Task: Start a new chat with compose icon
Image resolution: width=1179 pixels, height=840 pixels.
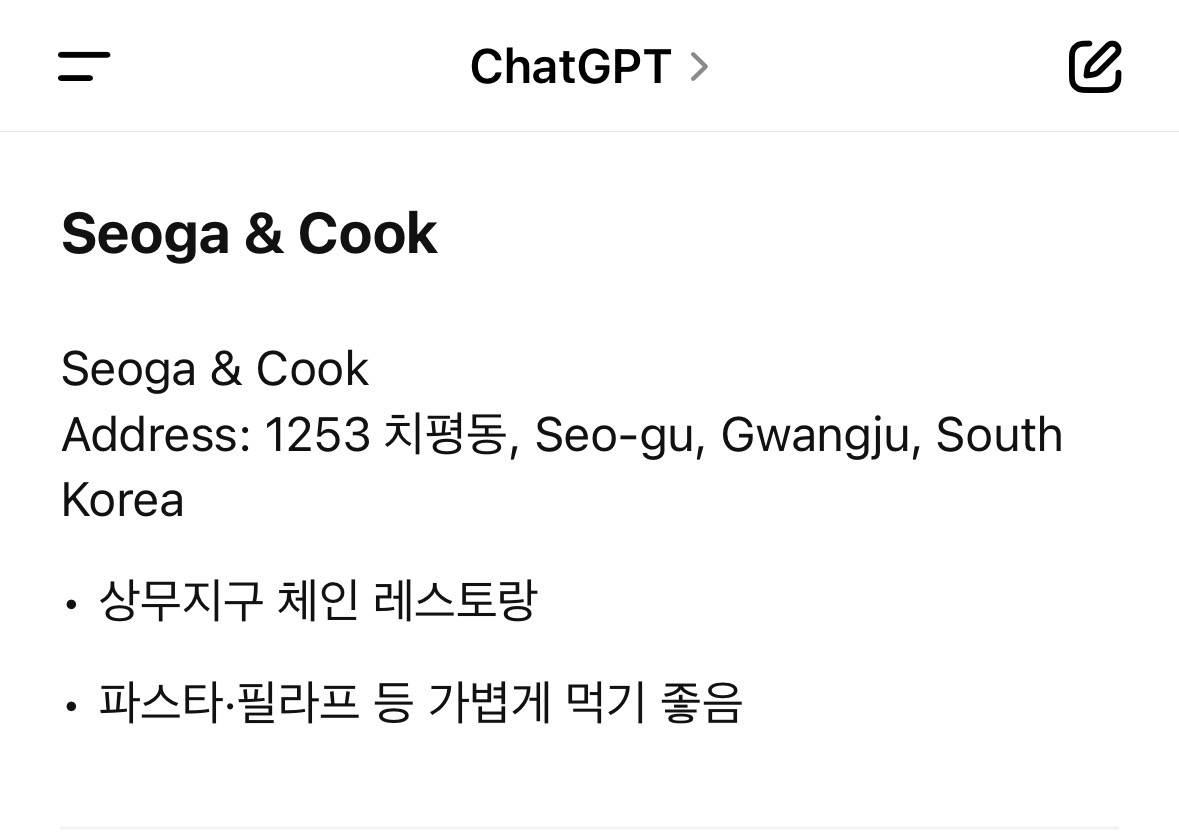Action: coord(1094,67)
